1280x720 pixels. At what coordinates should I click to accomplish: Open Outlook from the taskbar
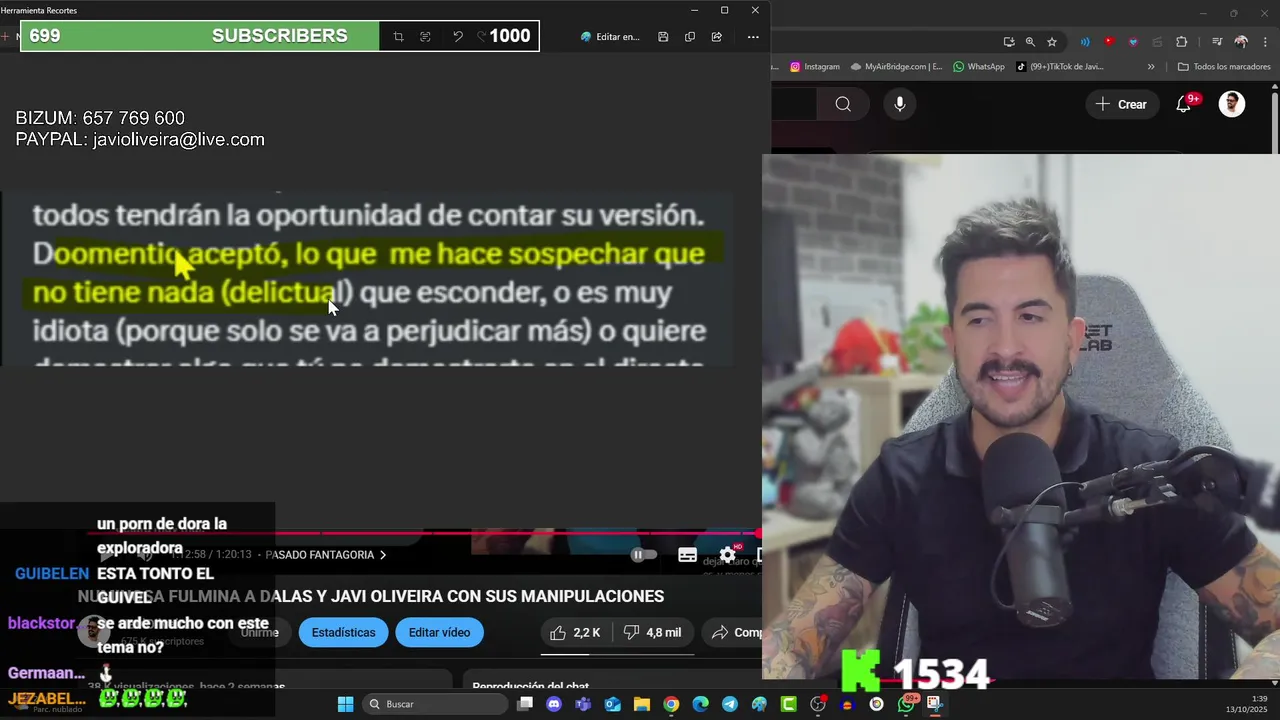pos(612,704)
